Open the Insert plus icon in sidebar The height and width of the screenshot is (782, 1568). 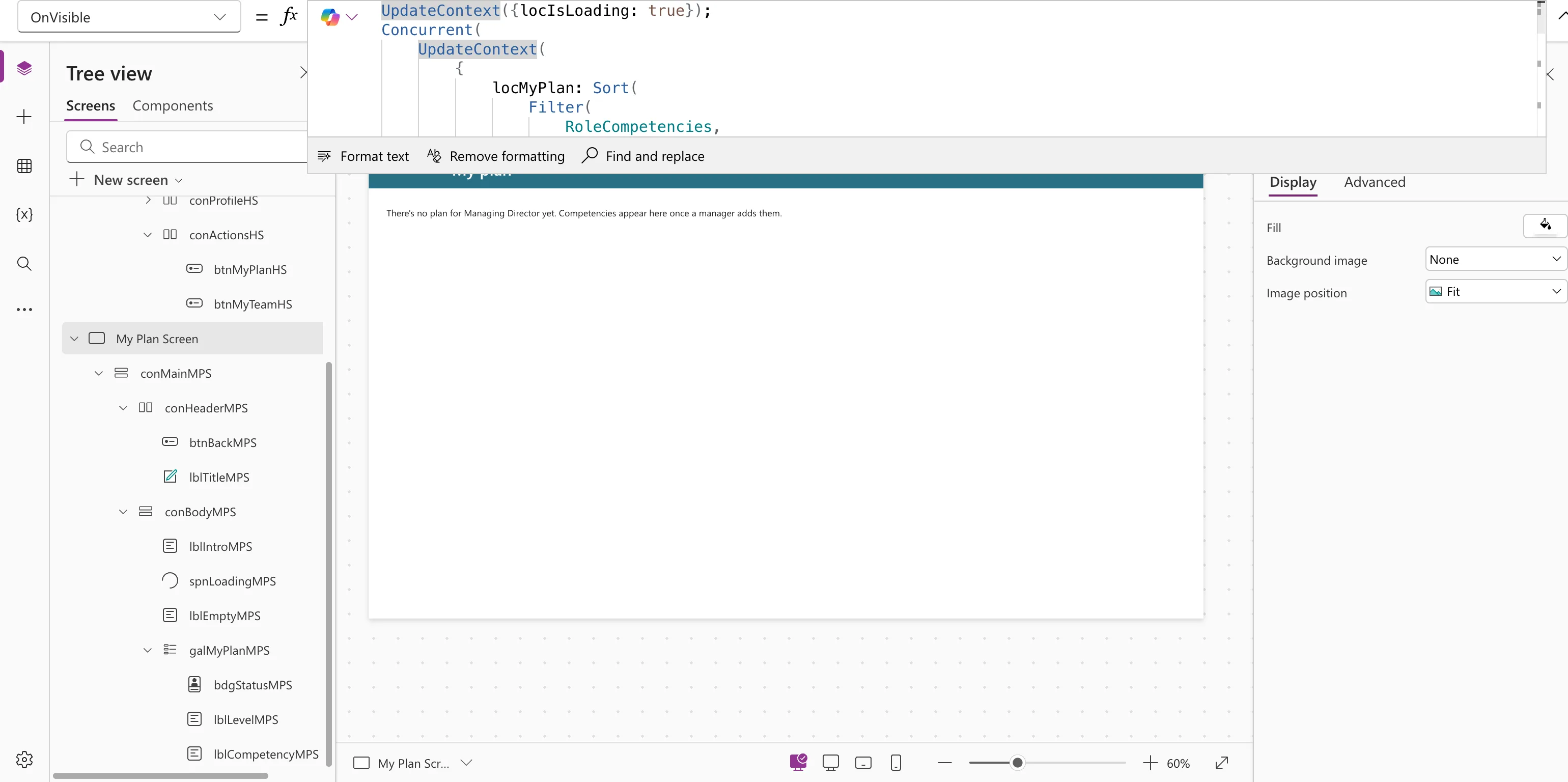pyautogui.click(x=24, y=116)
